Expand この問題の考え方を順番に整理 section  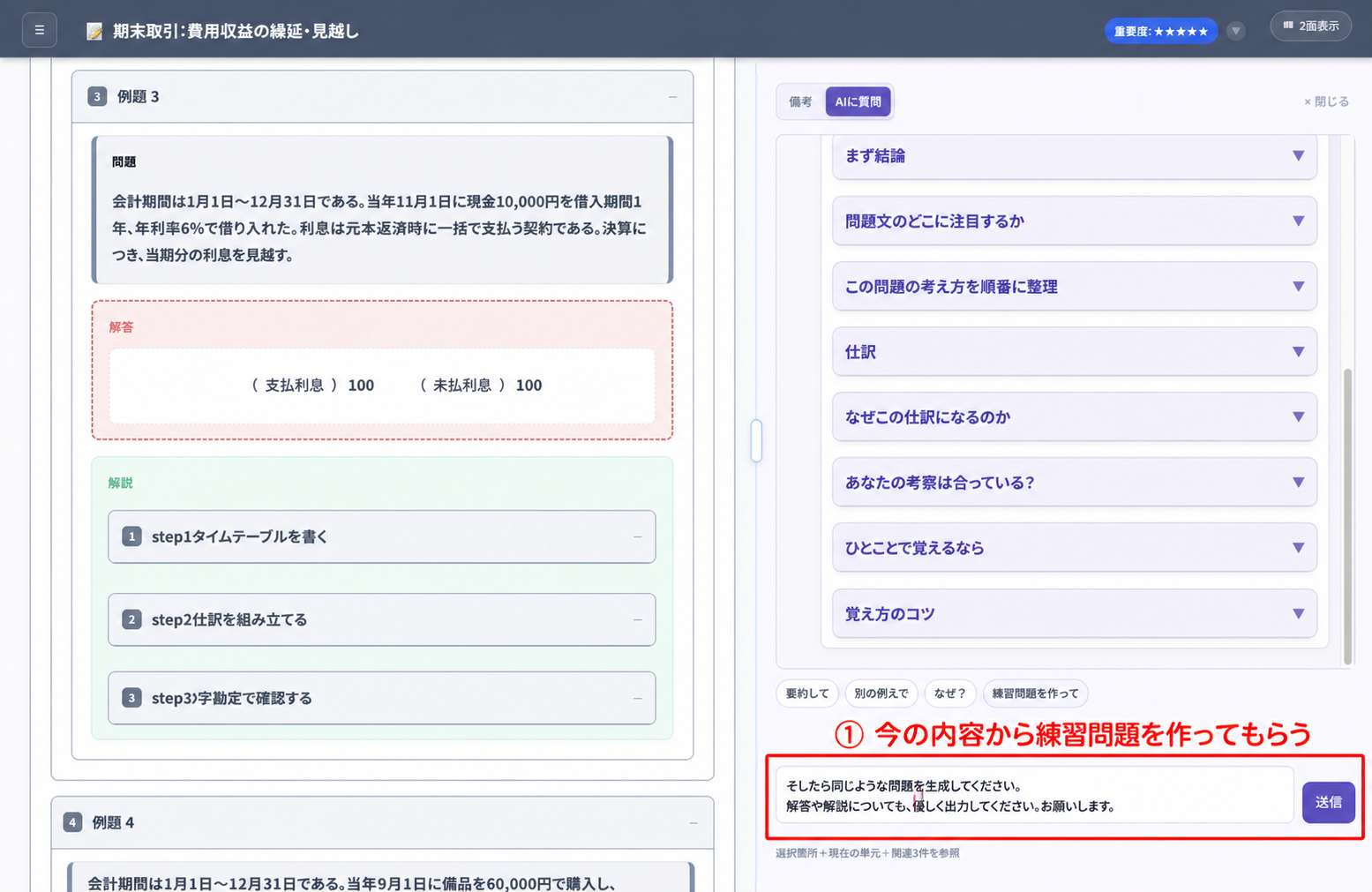point(1075,287)
